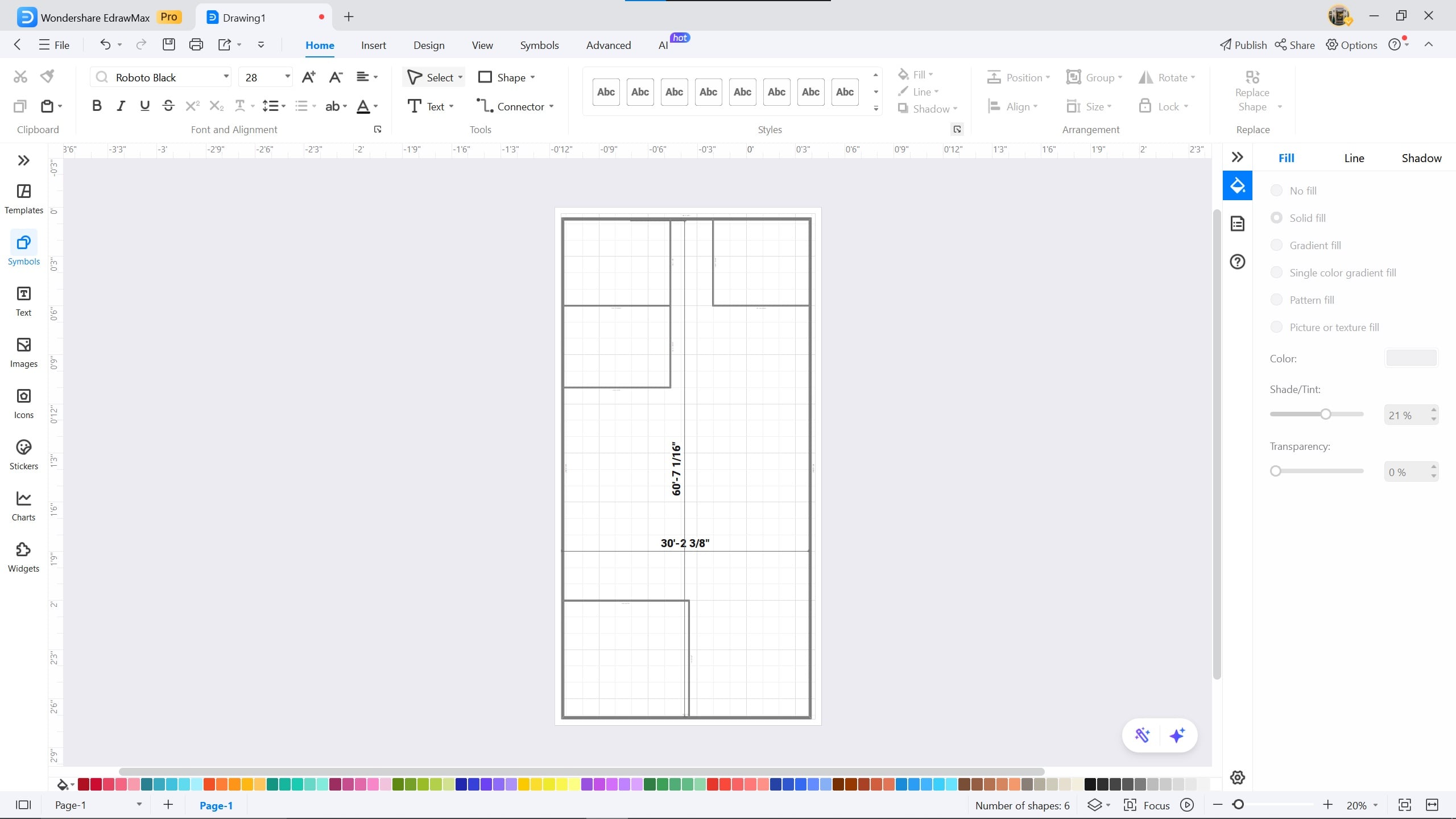Select the Solid fill option
1456x819 pixels.
point(1277,217)
